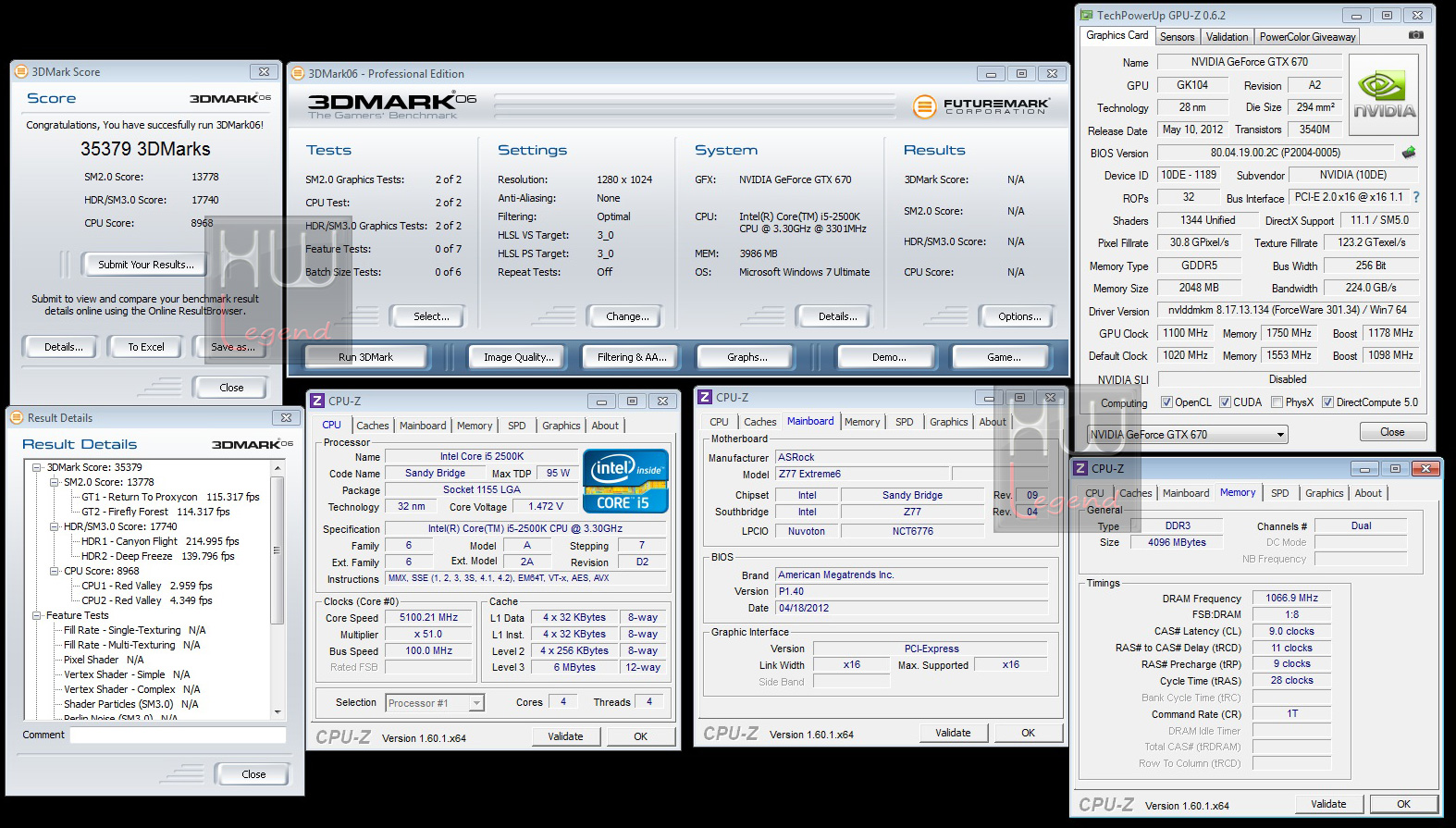Toggle OpenCL checkbox in GPU-Z
Image resolution: width=1456 pixels, height=828 pixels.
click(1166, 402)
